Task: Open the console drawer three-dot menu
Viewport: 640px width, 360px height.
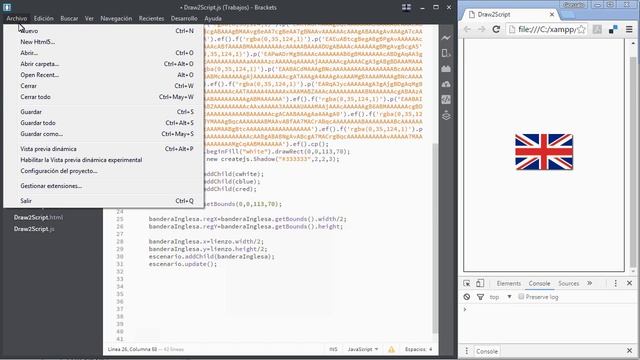Action: pos(467,351)
